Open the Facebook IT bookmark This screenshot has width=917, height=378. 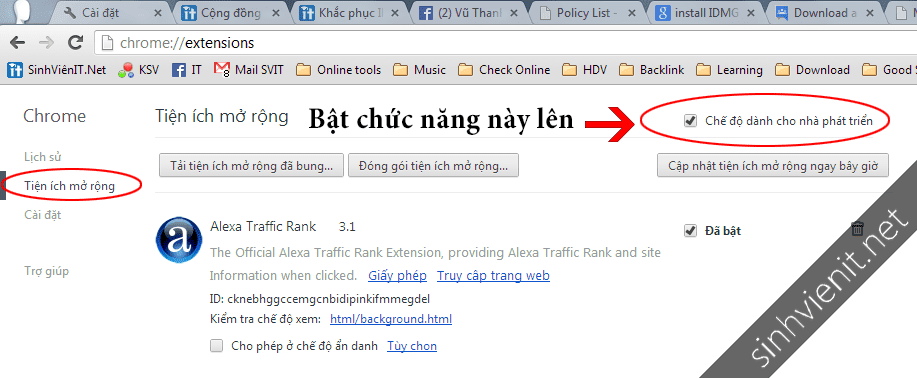pos(187,70)
